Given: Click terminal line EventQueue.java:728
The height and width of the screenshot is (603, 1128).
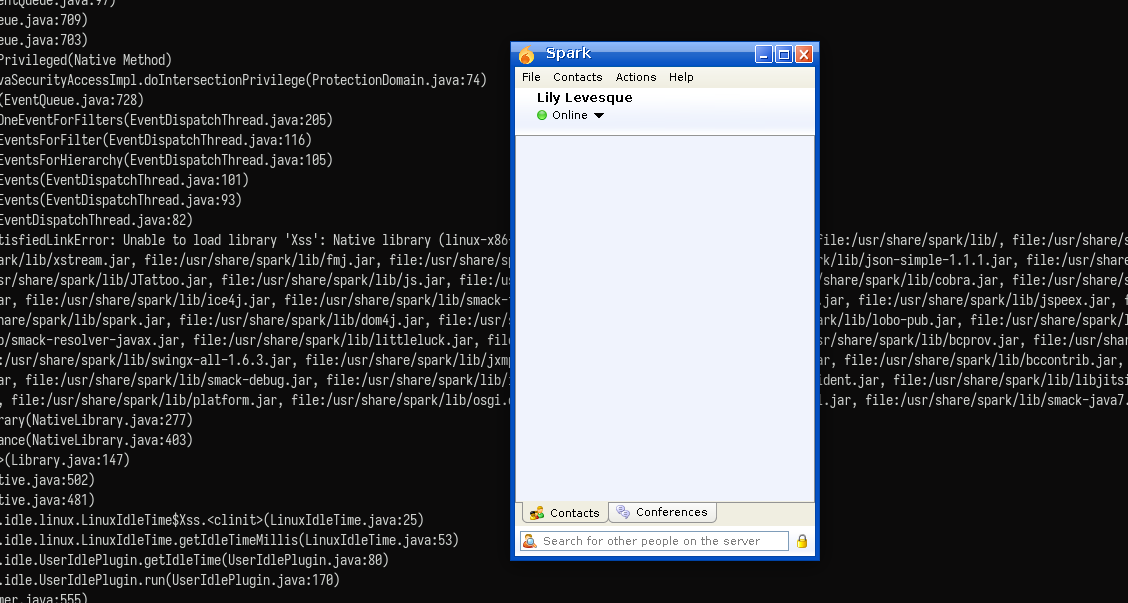Looking at the screenshot, I should 72,100.
